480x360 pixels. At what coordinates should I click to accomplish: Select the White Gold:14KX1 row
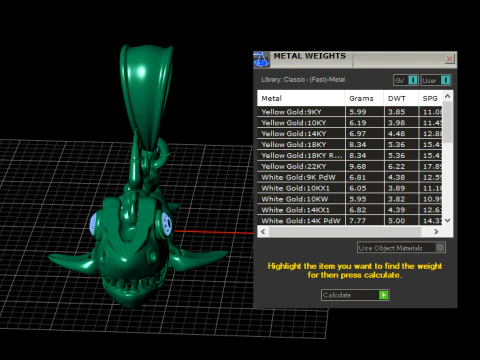point(350,210)
